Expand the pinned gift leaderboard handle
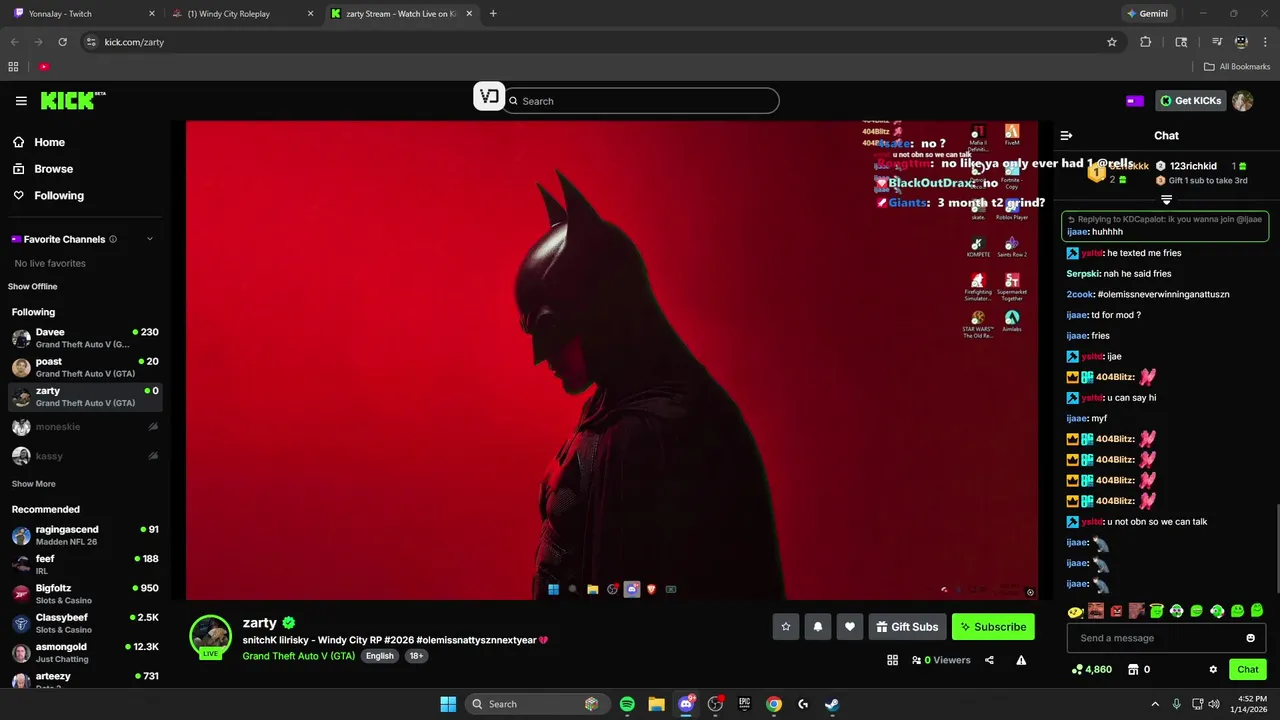Screen dimensions: 1280x720 click(1166, 200)
